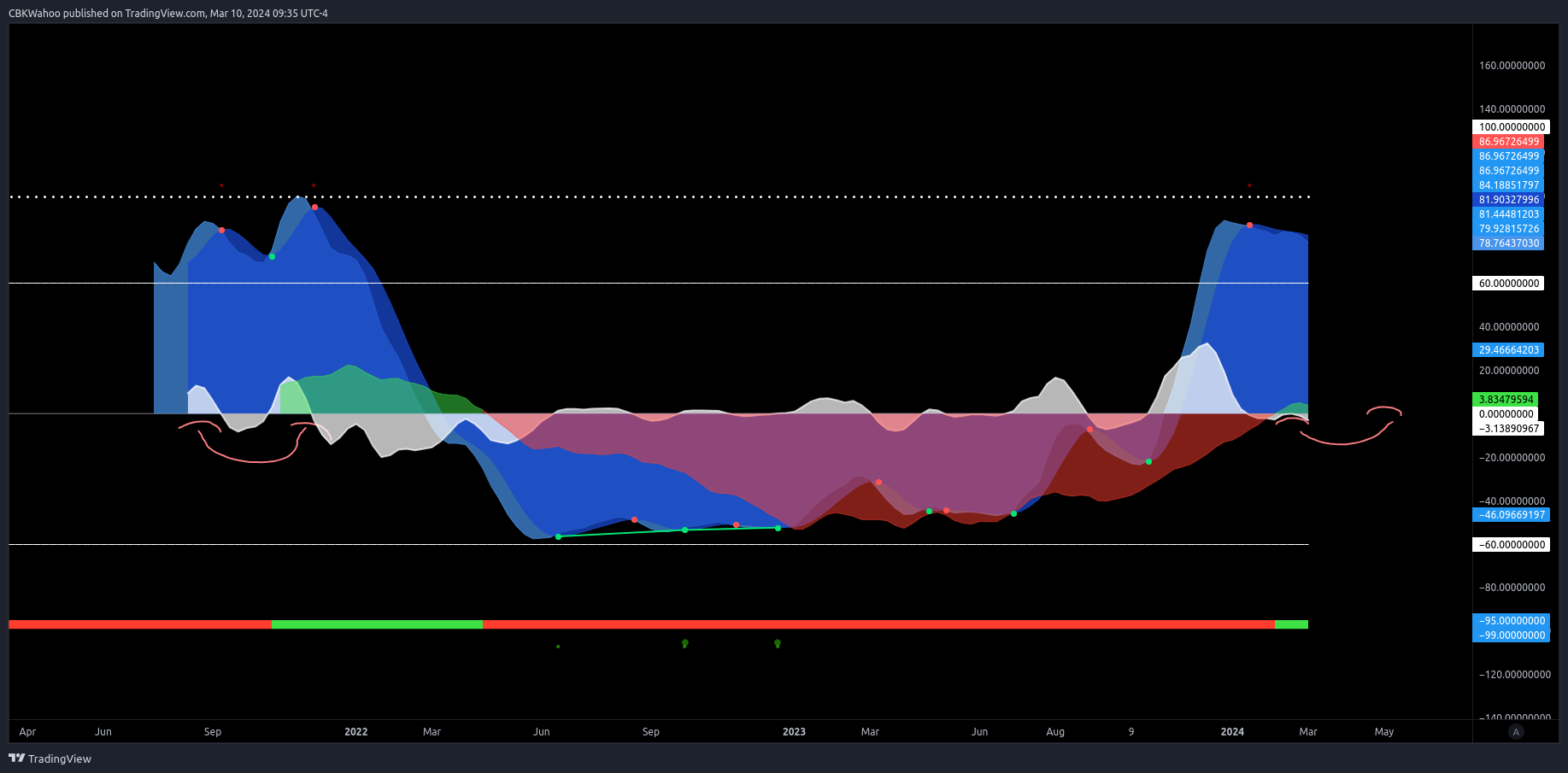
Task: Click the −40.00000000 axis label
Action: pos(1512,501)
